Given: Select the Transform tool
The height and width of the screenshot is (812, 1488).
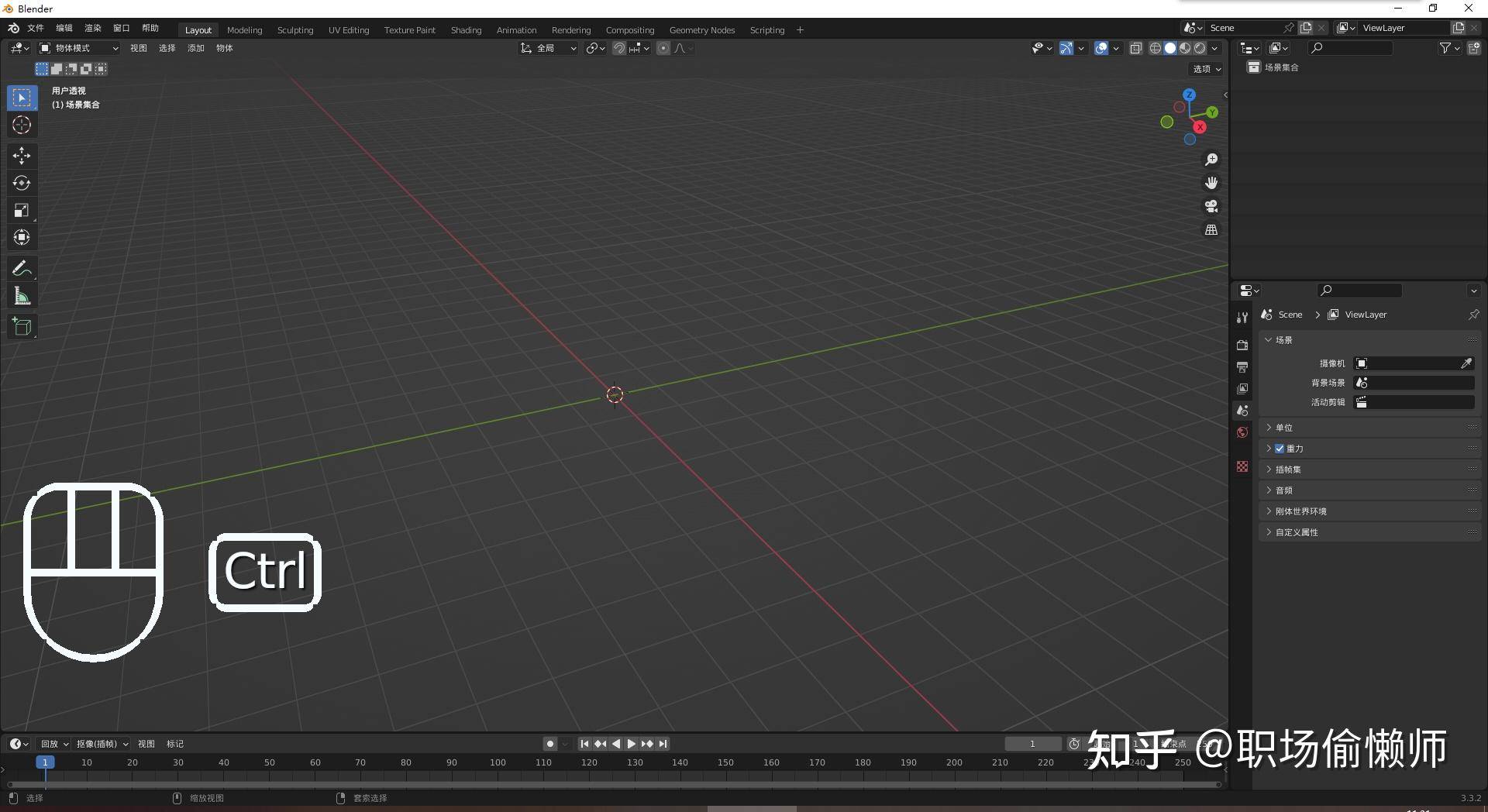Looking at the screenshot, I should [22, 237].
